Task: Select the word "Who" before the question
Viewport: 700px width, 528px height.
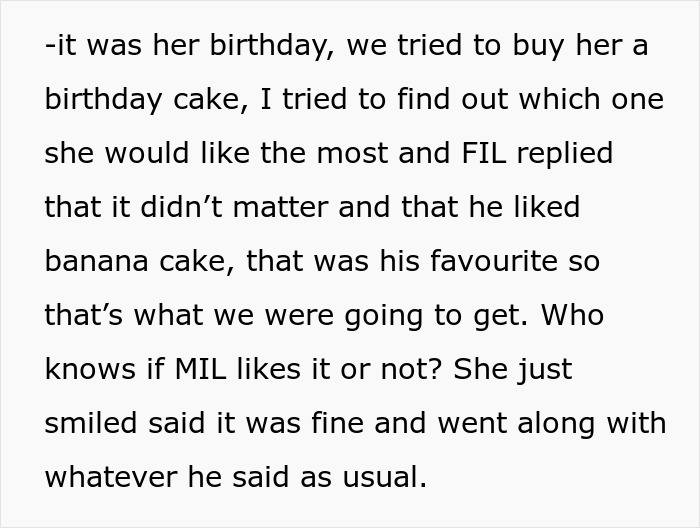Action: pyautogui.click(x=573, y=316)
